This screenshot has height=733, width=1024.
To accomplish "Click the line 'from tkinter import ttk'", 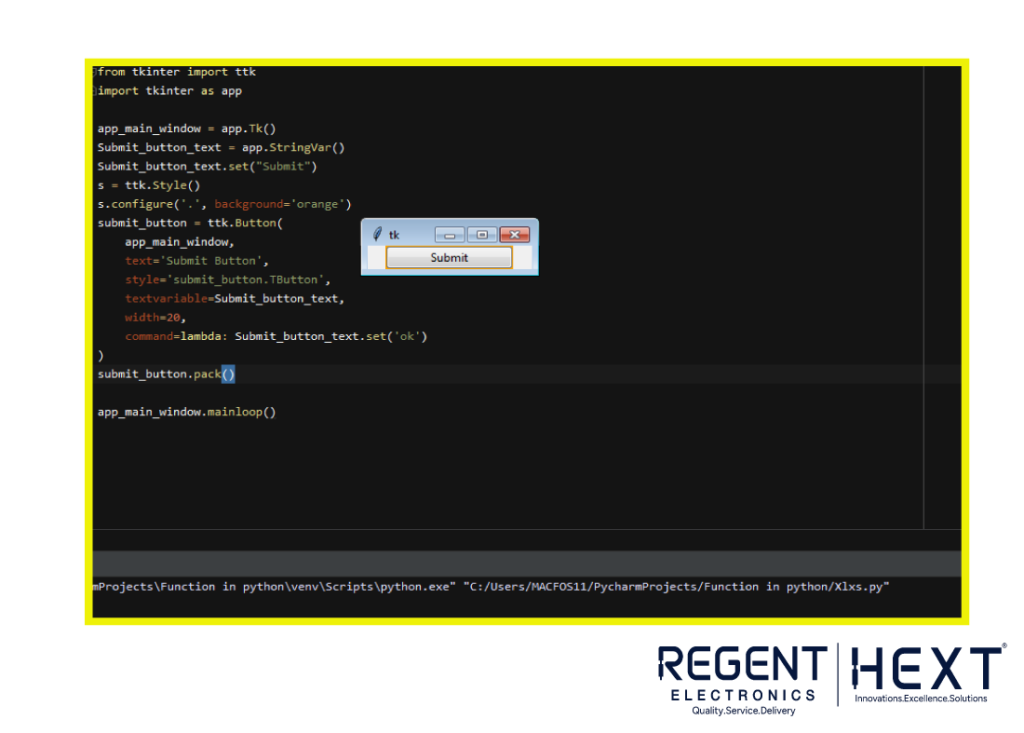I will coord(176,72).
